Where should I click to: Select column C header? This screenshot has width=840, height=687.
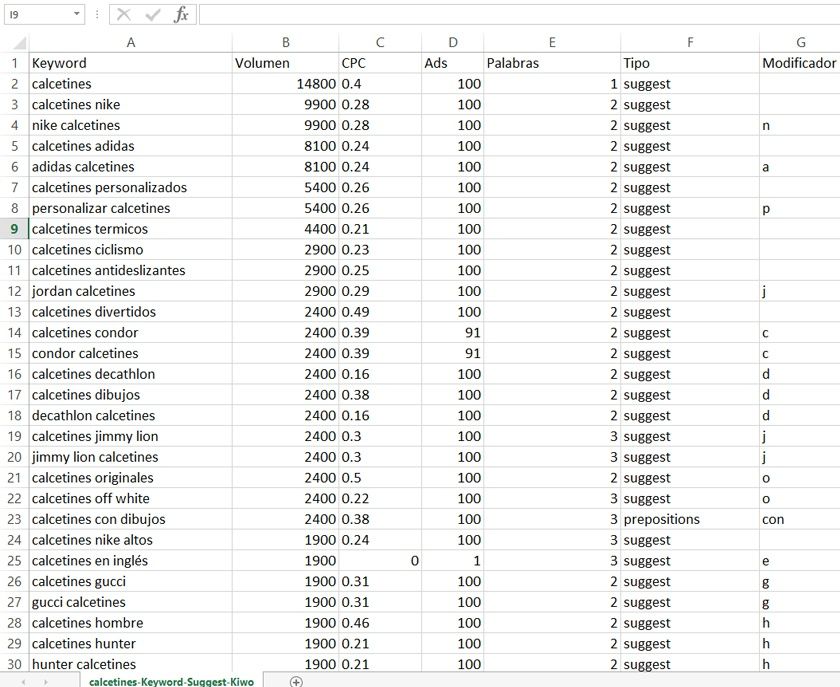coord(380,42)
